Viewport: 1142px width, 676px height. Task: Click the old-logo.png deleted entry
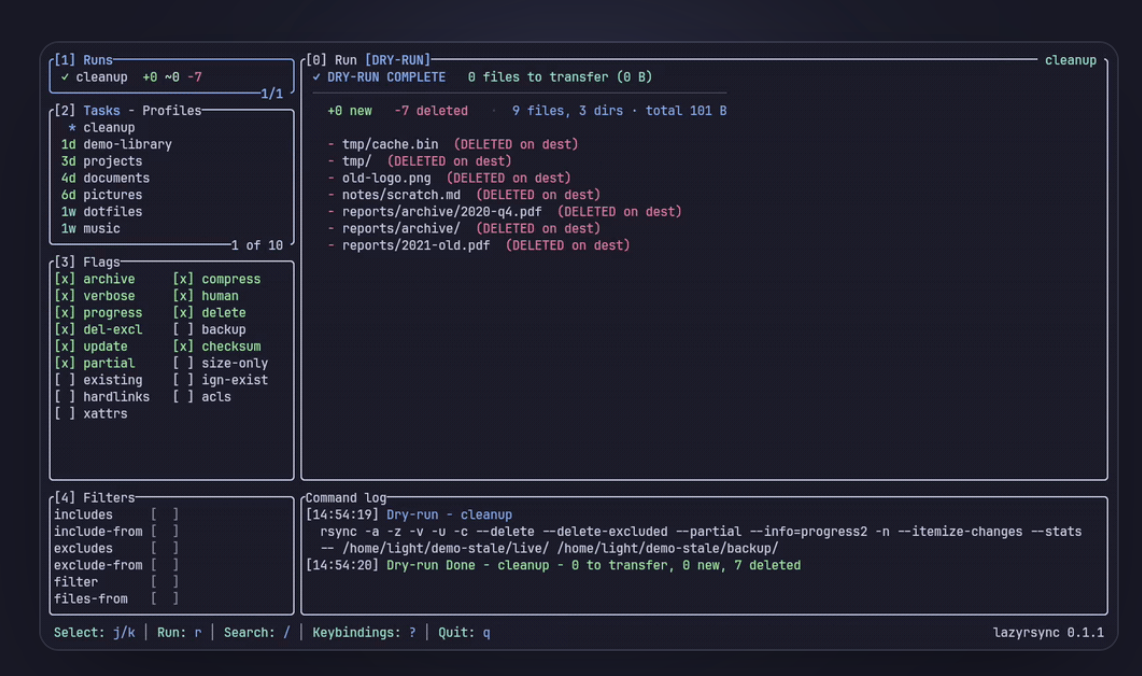coord(449,178)
